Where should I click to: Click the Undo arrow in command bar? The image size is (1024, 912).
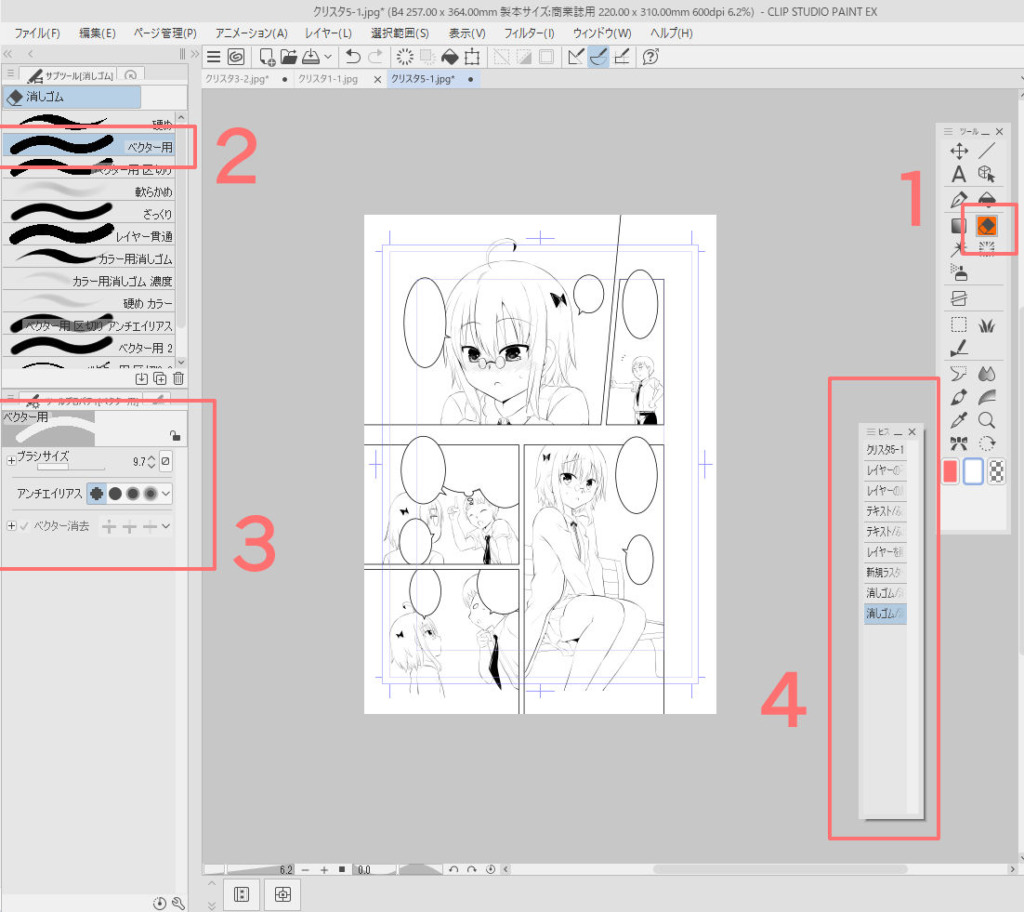tap(353, 57)
